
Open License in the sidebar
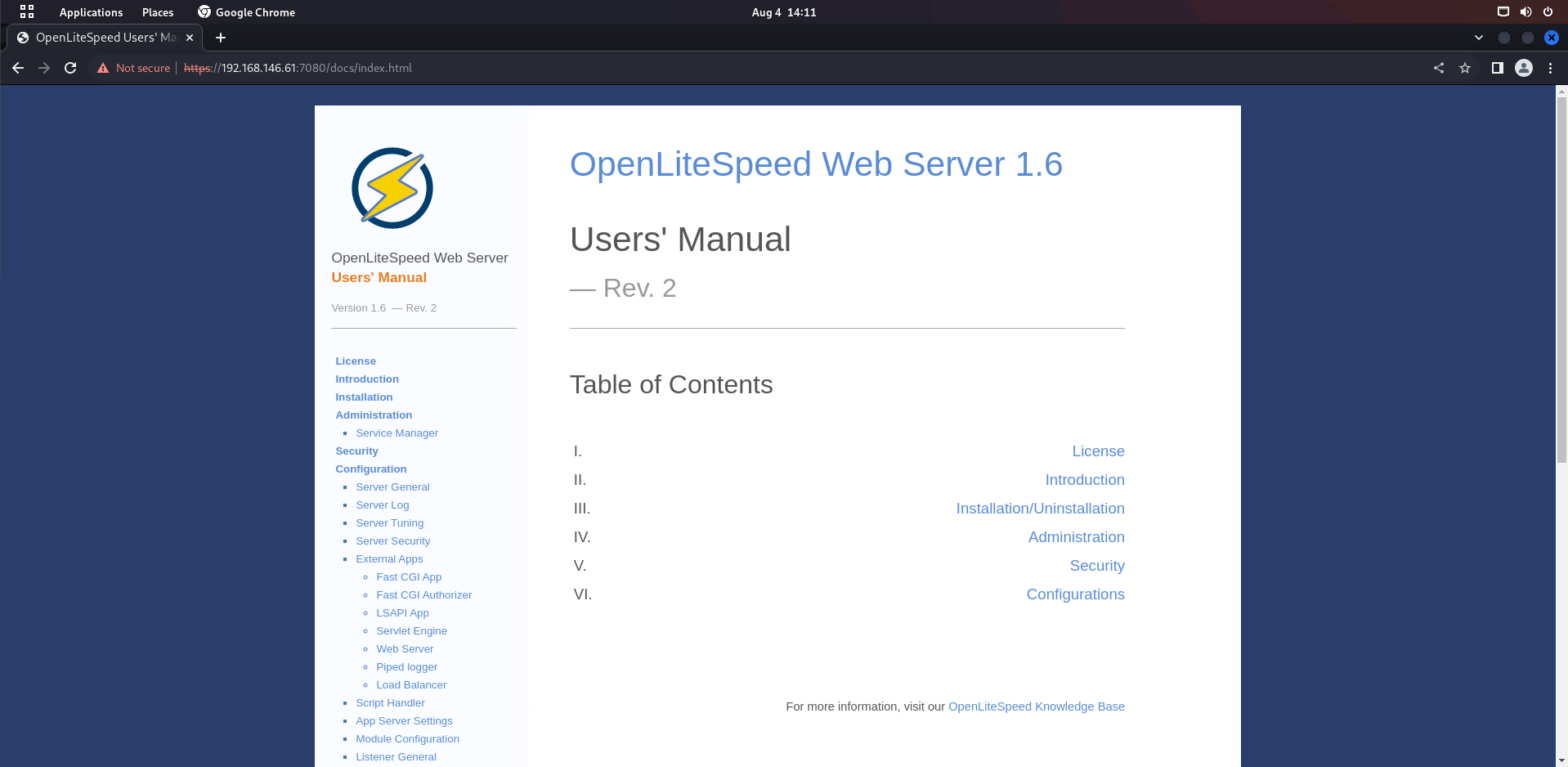click(356, 361)
